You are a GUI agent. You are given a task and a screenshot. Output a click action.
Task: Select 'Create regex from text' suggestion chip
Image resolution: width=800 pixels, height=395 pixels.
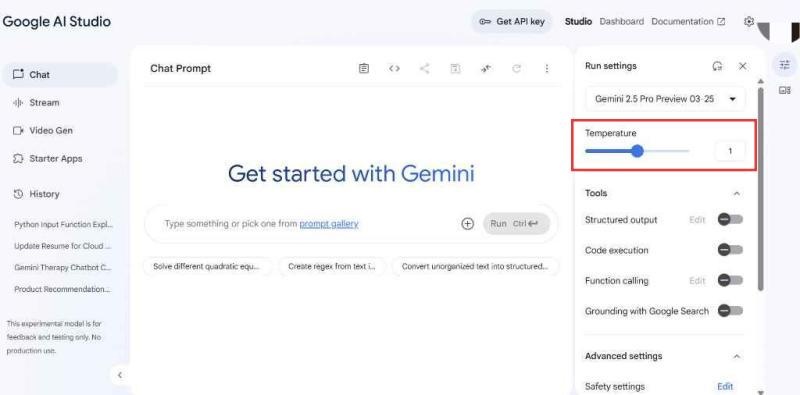[332, 266]
